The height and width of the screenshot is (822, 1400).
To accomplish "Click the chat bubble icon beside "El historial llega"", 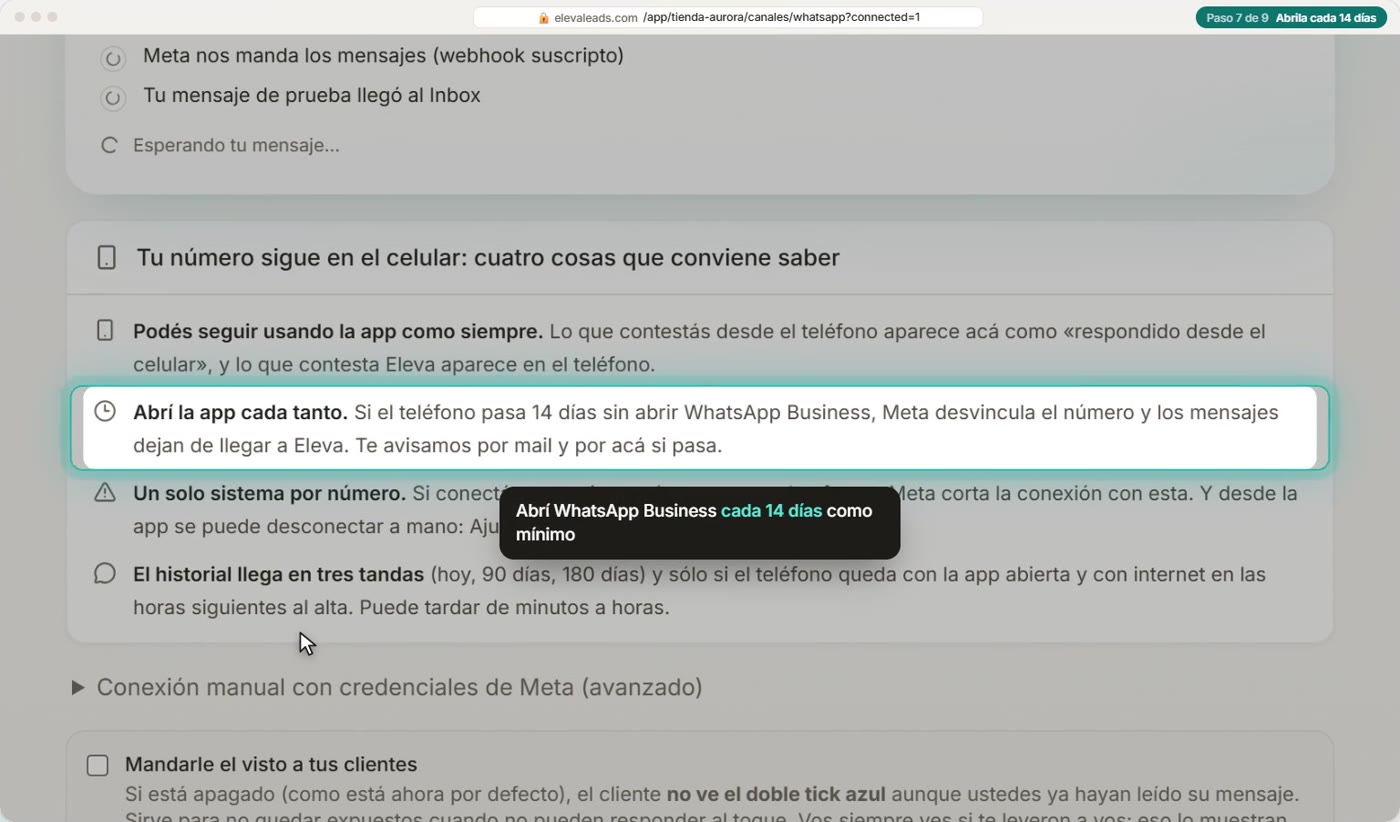I will click(x=105, y=574).
